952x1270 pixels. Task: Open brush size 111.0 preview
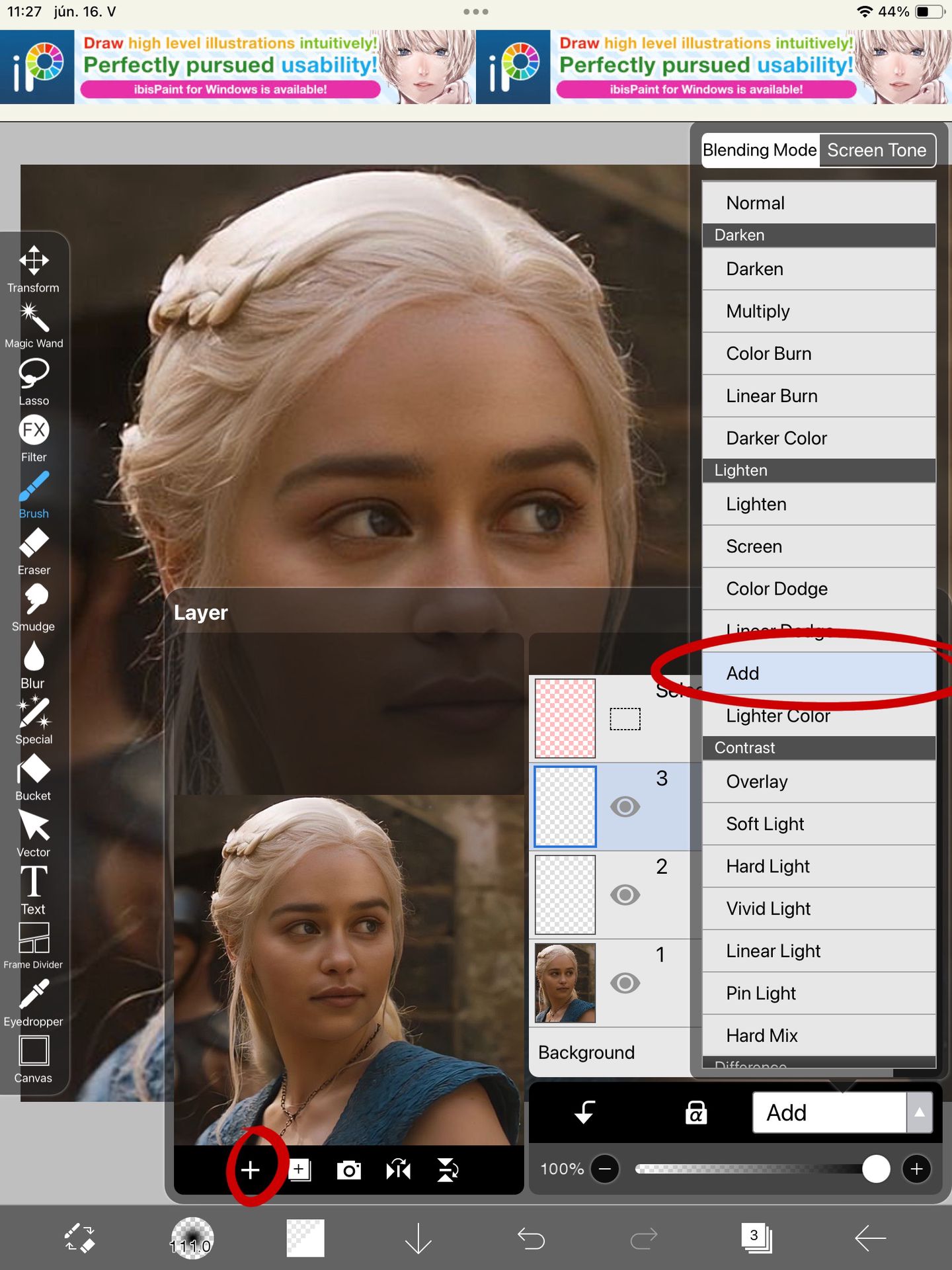(192, 1238)
